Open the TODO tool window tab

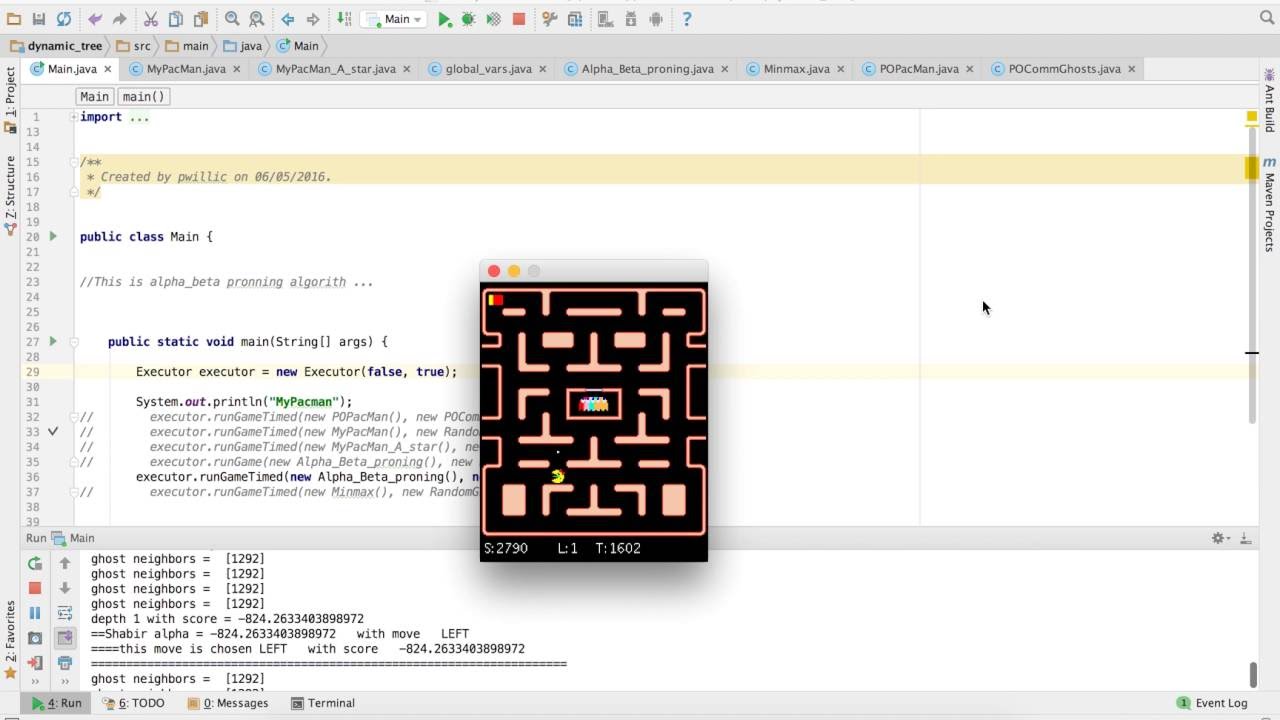coord(134,703)
